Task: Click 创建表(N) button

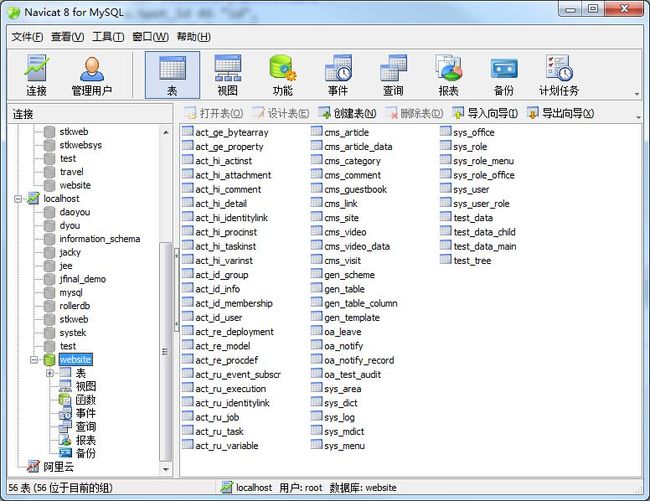Action: [x=347, y=113]
